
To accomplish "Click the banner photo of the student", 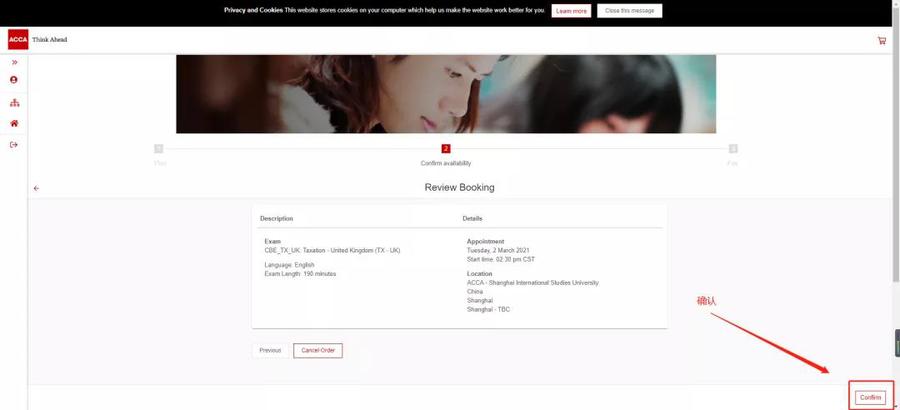I will 446,94.
